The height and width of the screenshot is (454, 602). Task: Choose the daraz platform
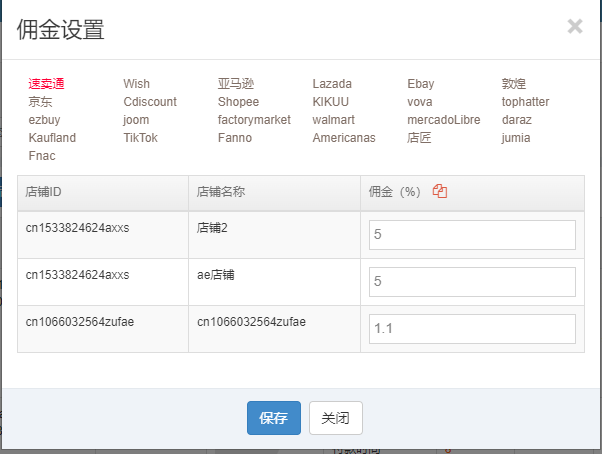point(517,120)
